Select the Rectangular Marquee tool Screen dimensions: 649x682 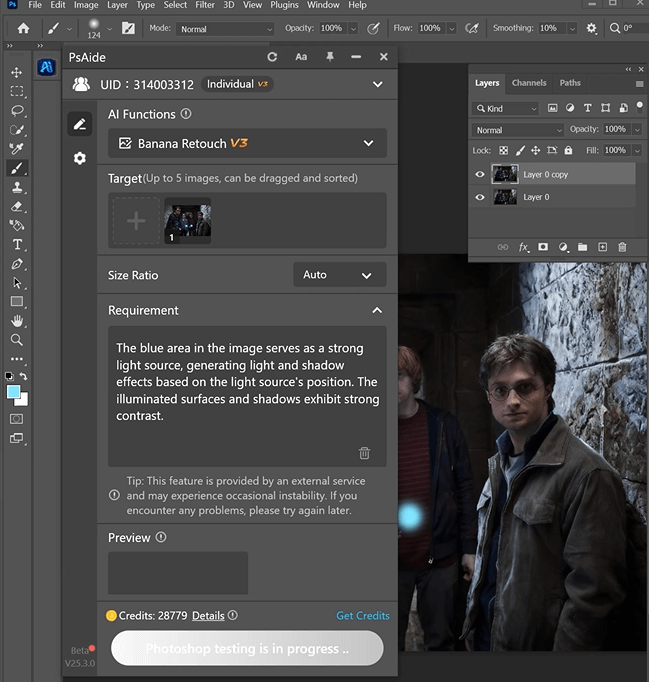17,91
